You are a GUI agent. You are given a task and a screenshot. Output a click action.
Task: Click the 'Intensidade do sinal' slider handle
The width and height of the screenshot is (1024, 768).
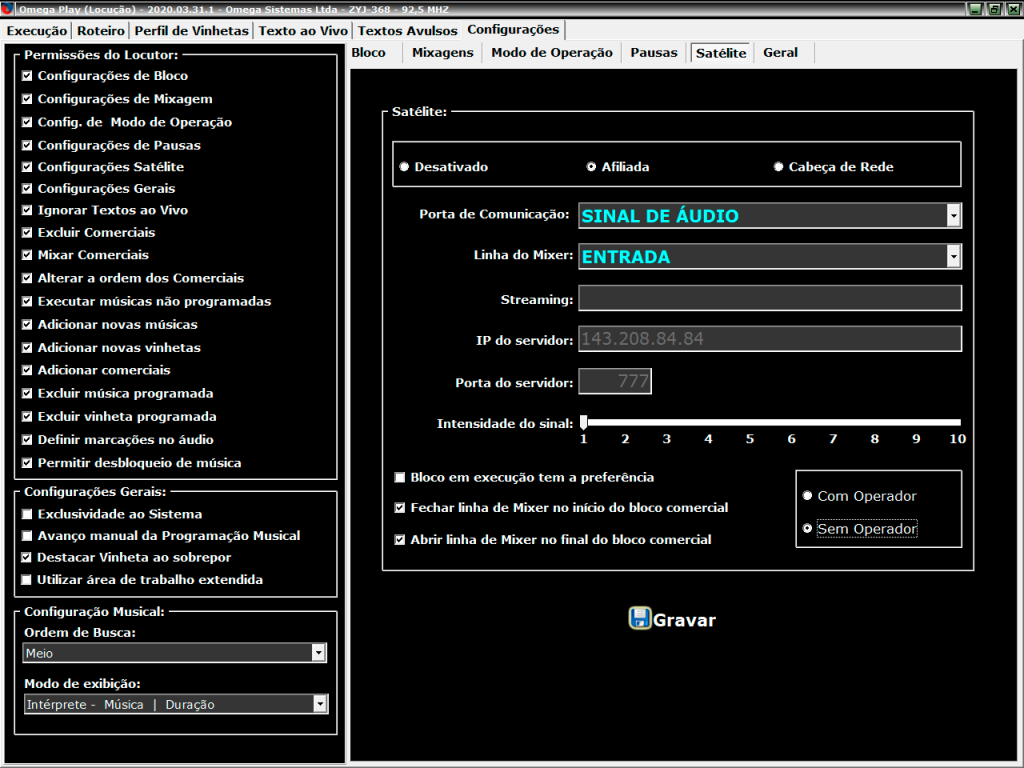[583, 422]
